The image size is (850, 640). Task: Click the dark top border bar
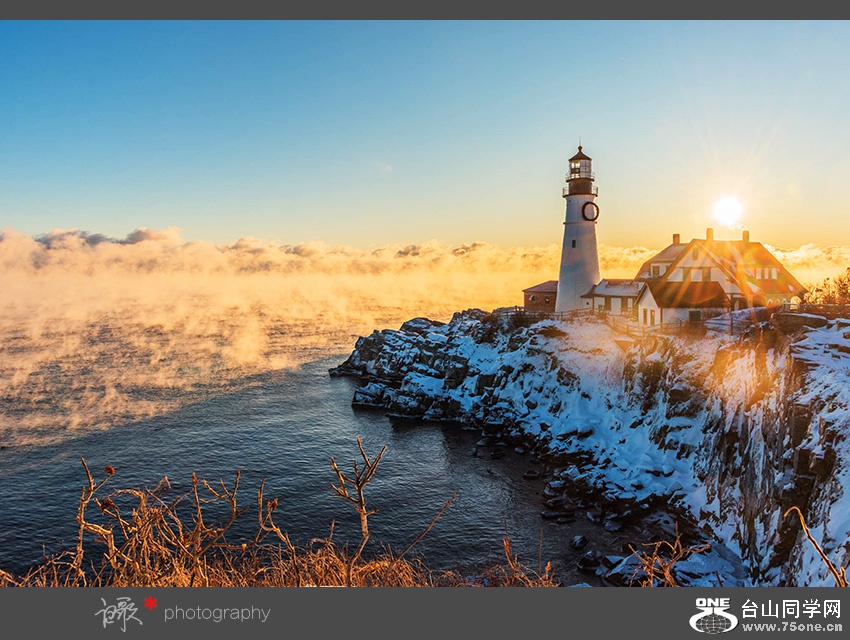point(425,9)
